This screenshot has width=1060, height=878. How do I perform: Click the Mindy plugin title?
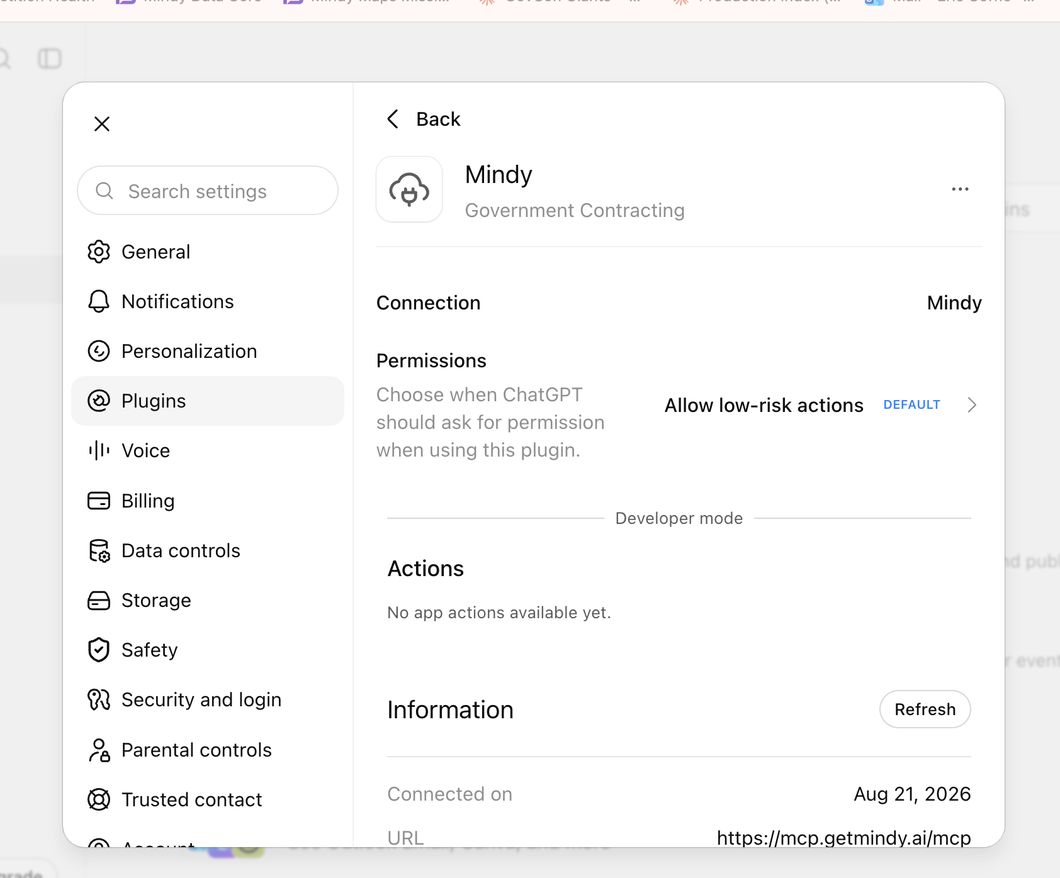pos(498,174)
